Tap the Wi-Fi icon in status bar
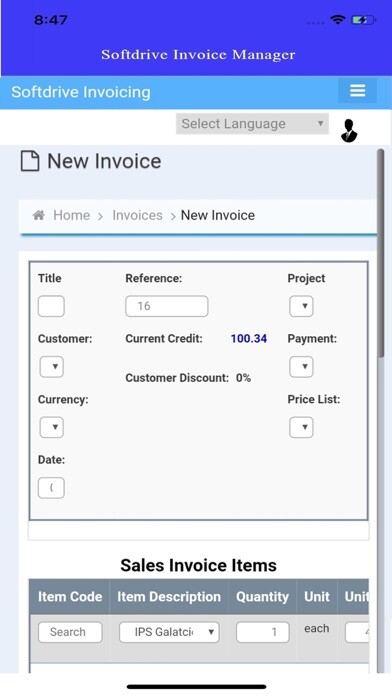392x696 pixels. pyautogui.click(x=338, y=19)
